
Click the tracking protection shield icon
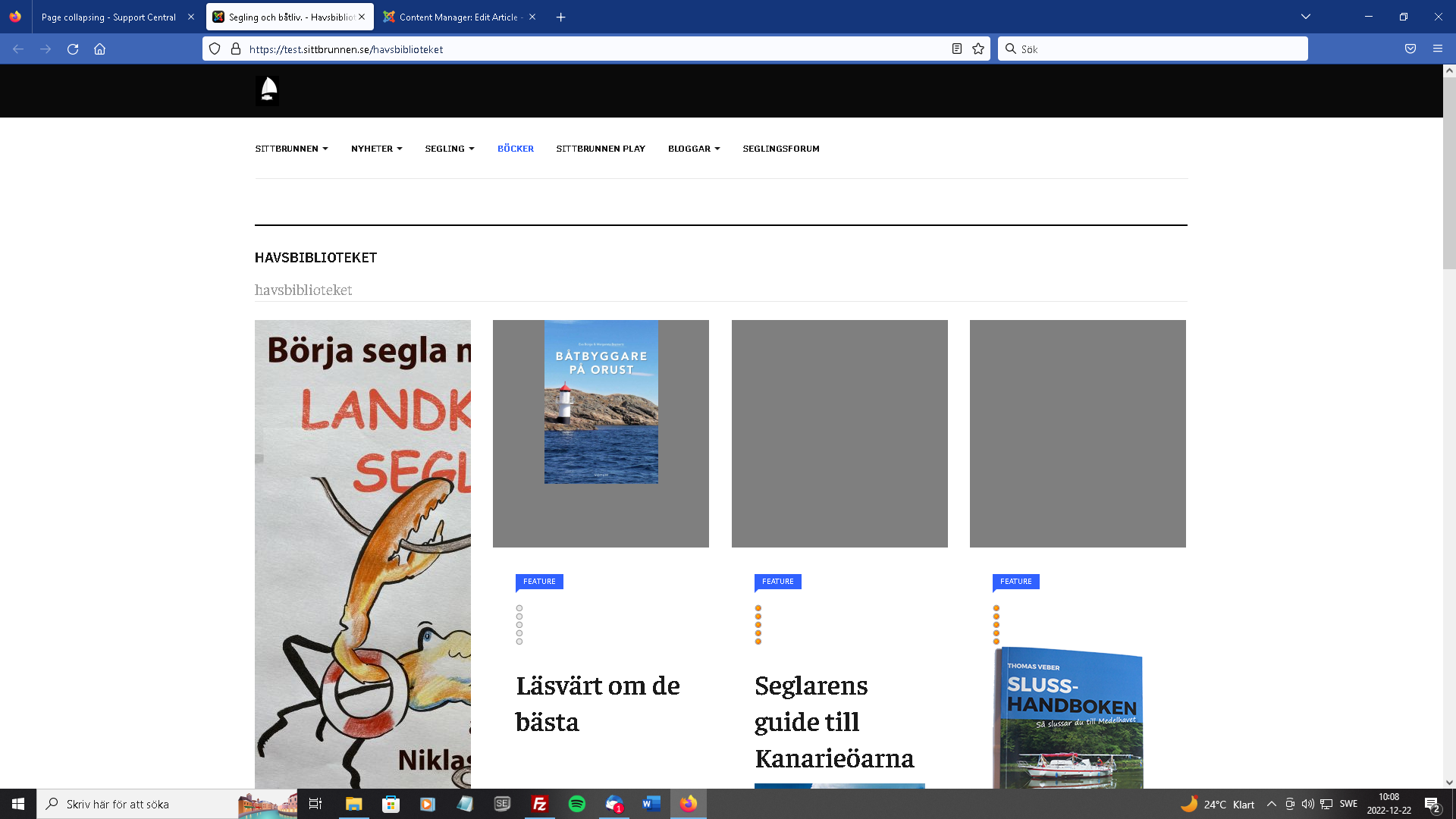215,49
